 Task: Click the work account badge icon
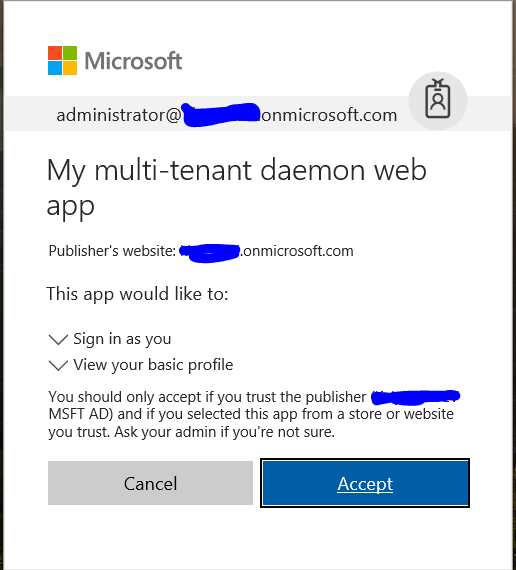coord(437,100)
